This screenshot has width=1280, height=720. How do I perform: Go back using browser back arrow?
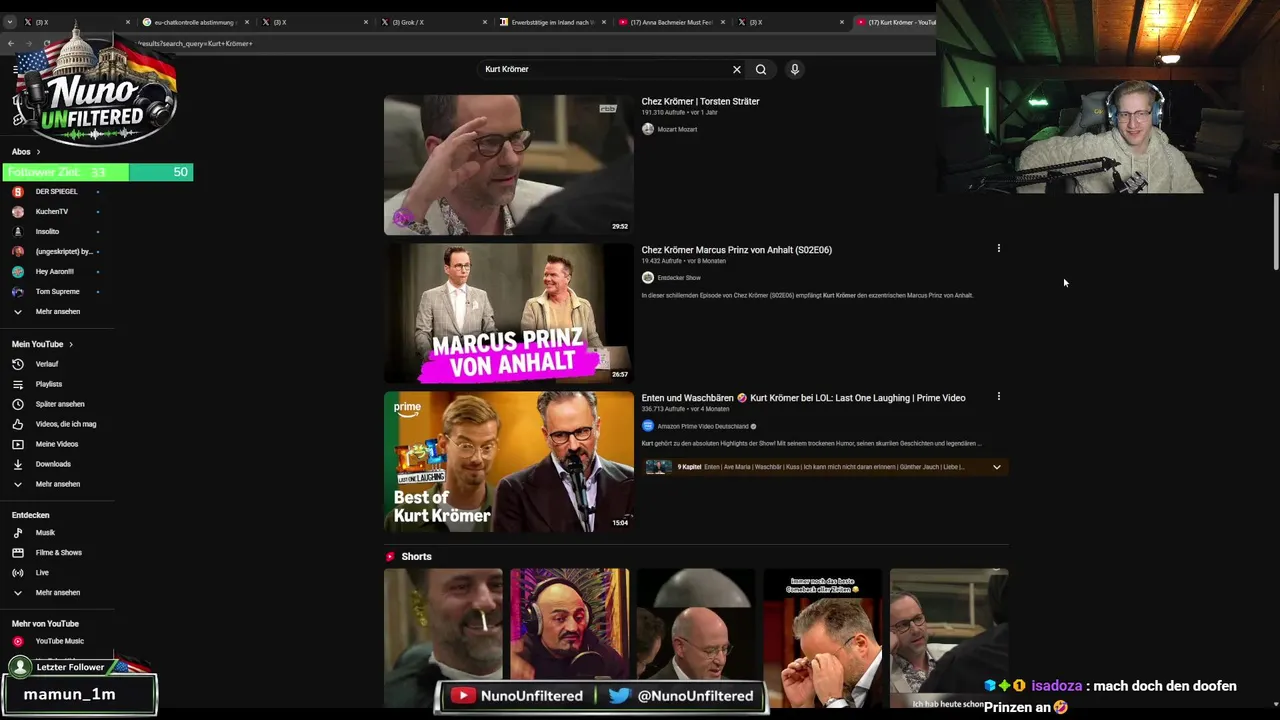pyautogui.click(x=11, y=43)
